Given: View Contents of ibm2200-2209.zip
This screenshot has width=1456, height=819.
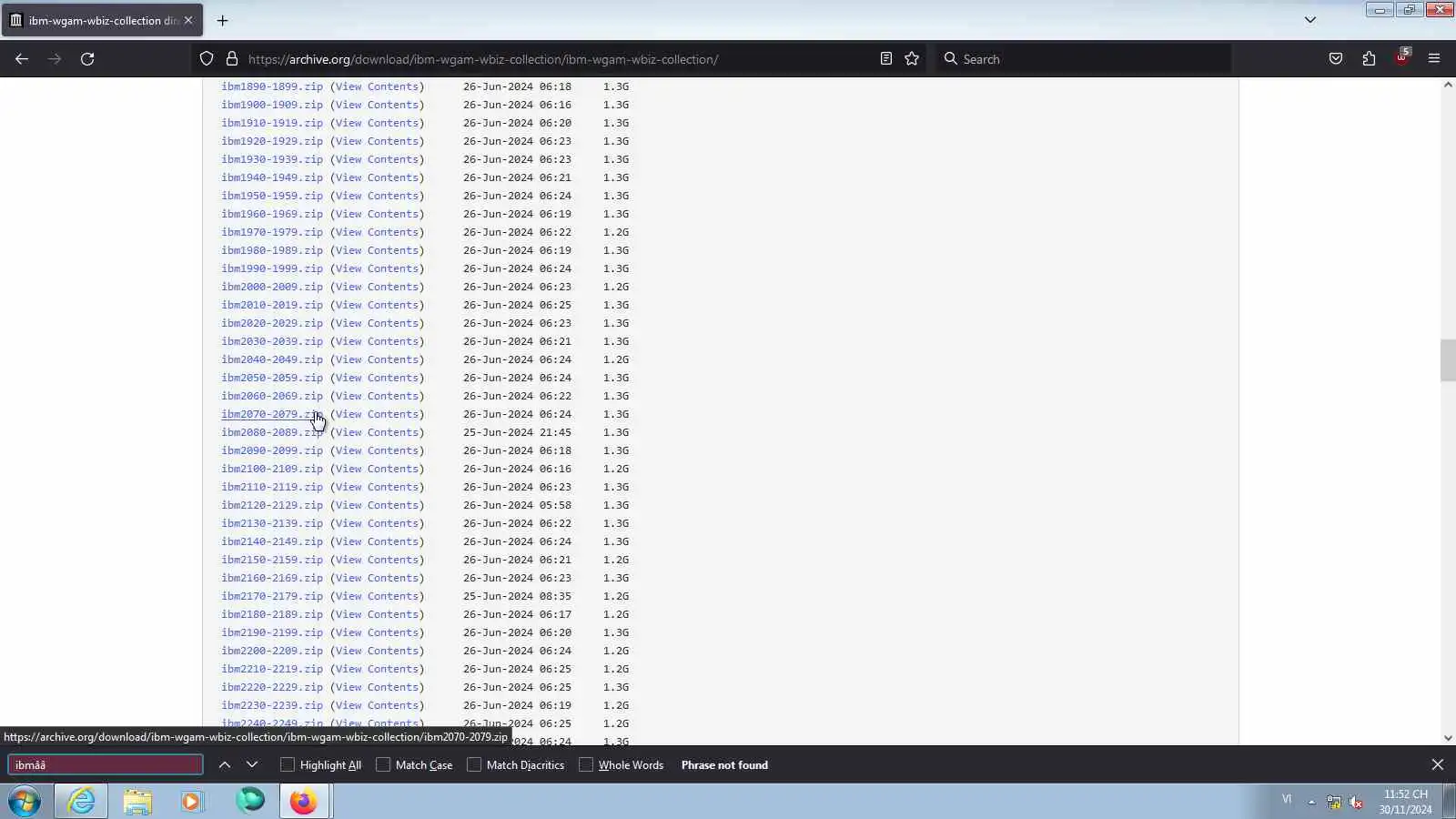Looking at the screenshot, I should (377, 651).
